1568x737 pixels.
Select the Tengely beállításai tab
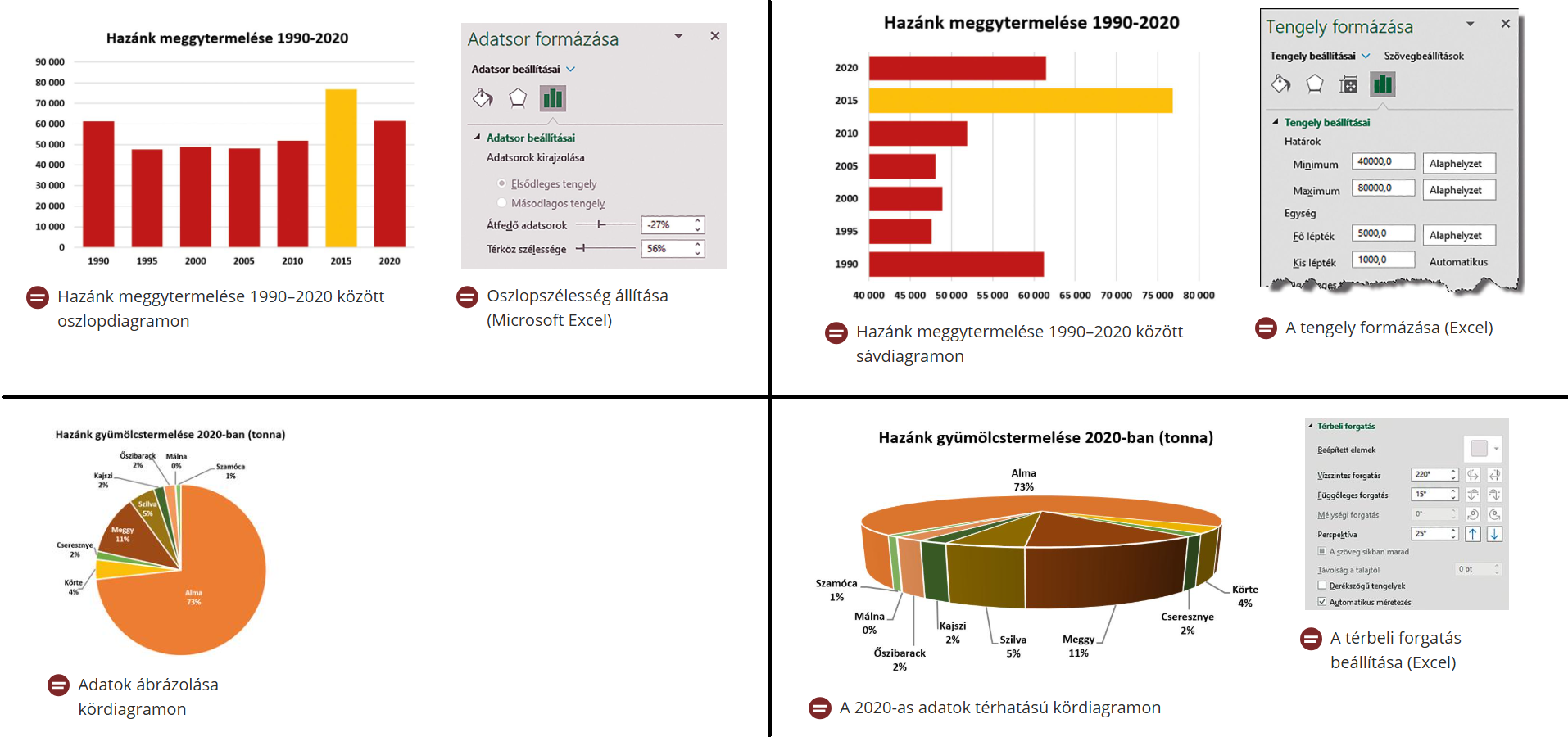pos(1312,56)
